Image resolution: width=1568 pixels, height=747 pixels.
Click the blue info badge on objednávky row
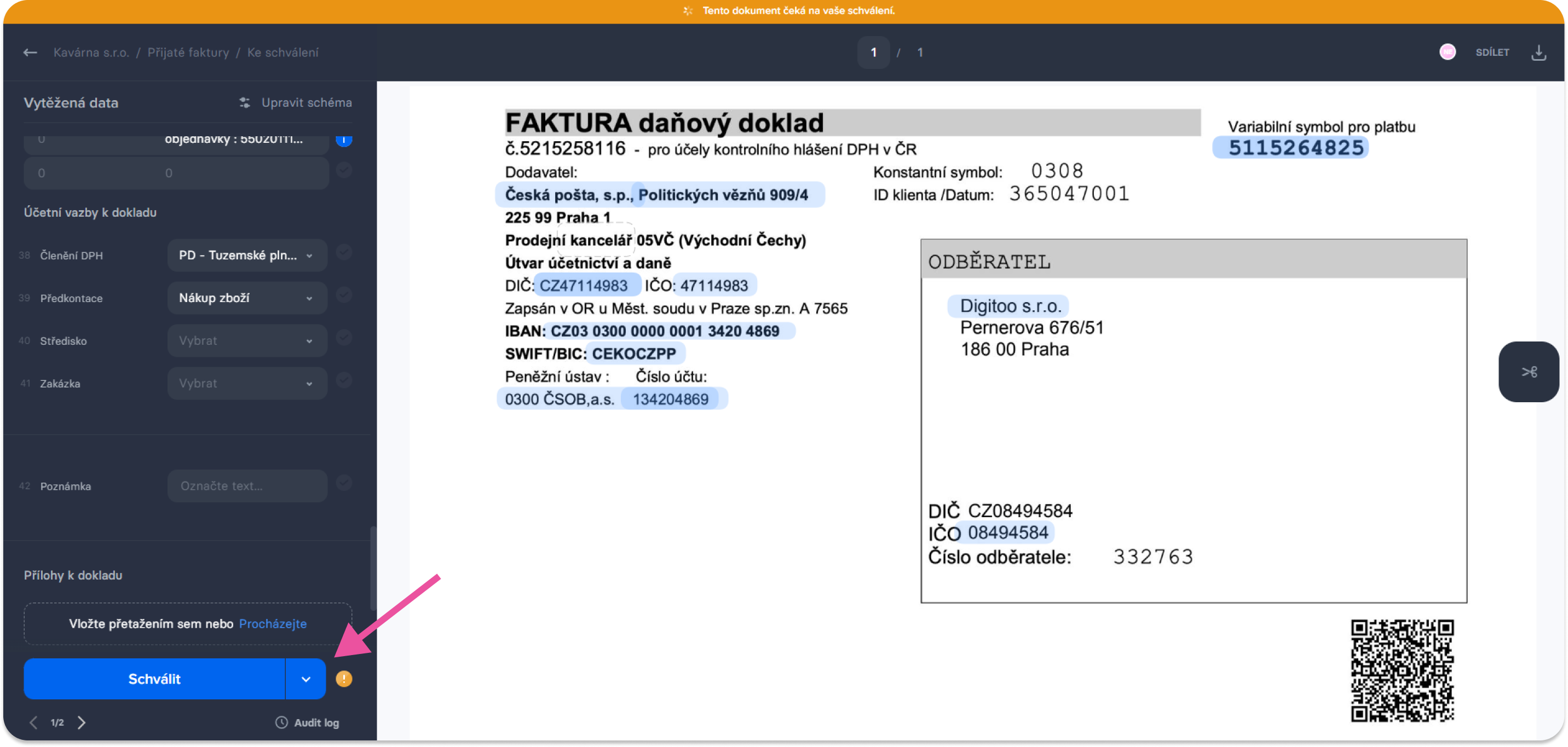click(x=344, y=141)
